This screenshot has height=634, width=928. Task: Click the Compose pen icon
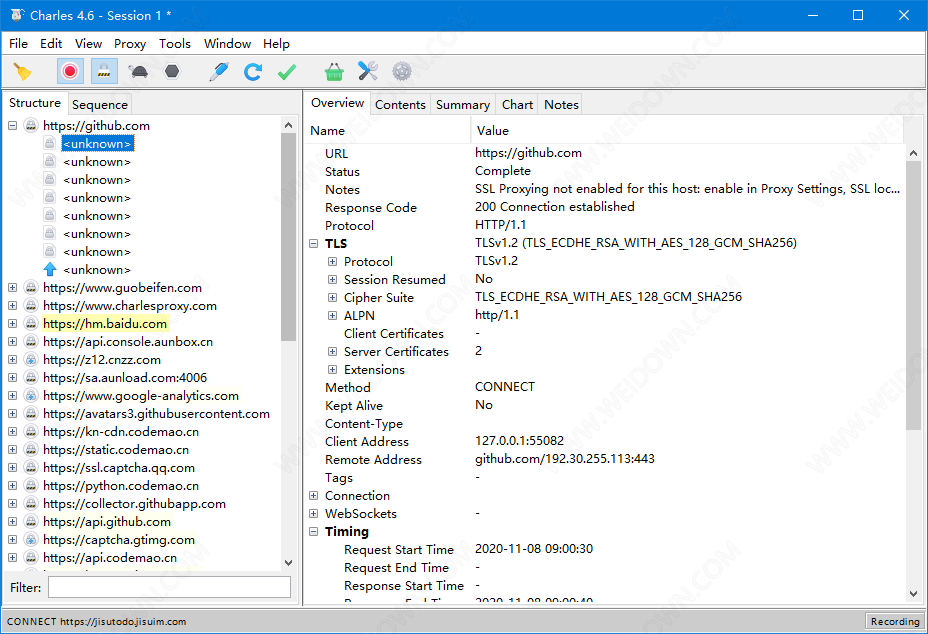[219, 72]
